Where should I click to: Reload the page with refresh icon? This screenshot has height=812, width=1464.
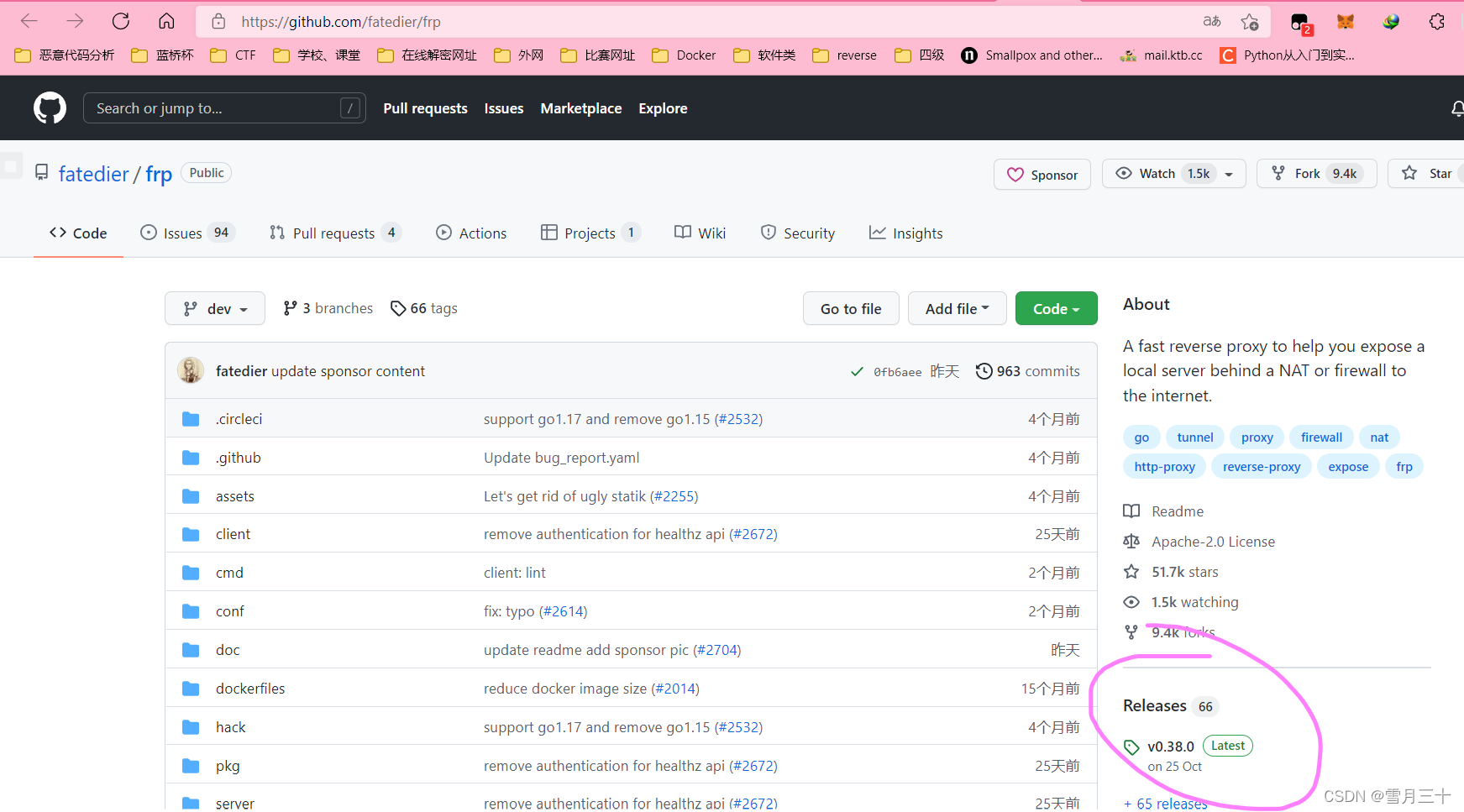(121, 21)
